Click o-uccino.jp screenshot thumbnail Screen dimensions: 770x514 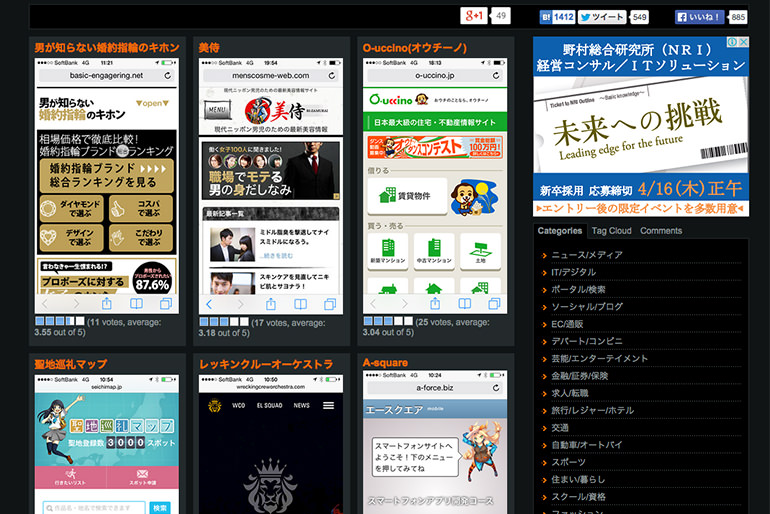435,186
